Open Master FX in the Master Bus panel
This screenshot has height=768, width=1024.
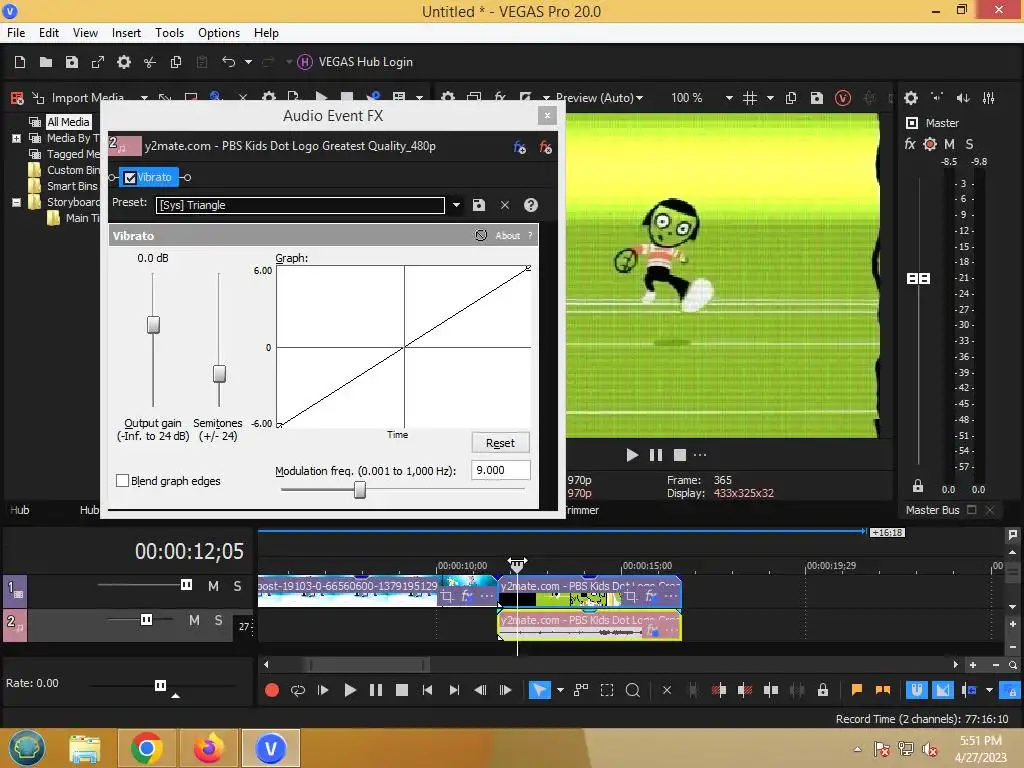pos(910,144)
